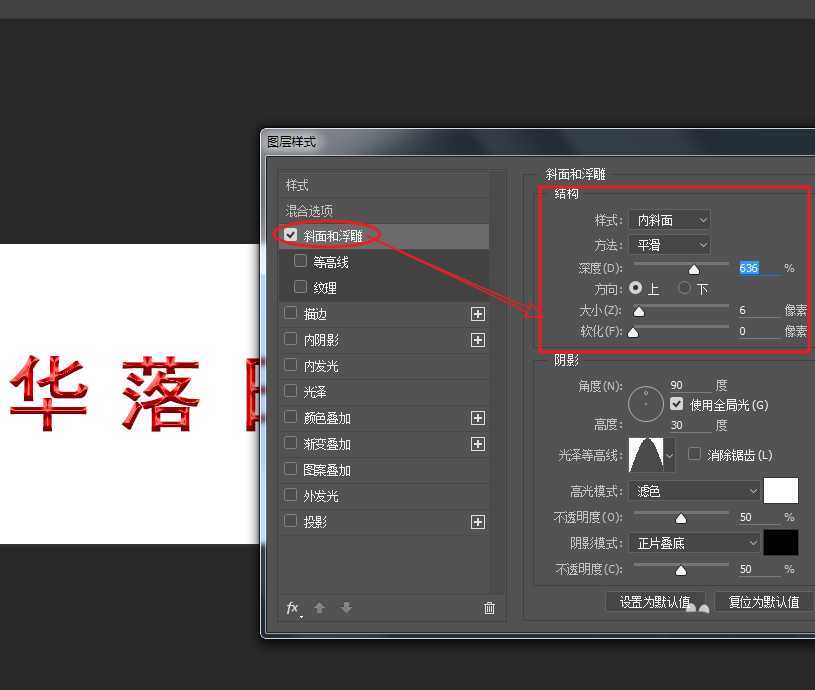The height and width of the screenshot is (690, 815).
Task: Click the black shadow color swatch
Action: coord(781,543)
